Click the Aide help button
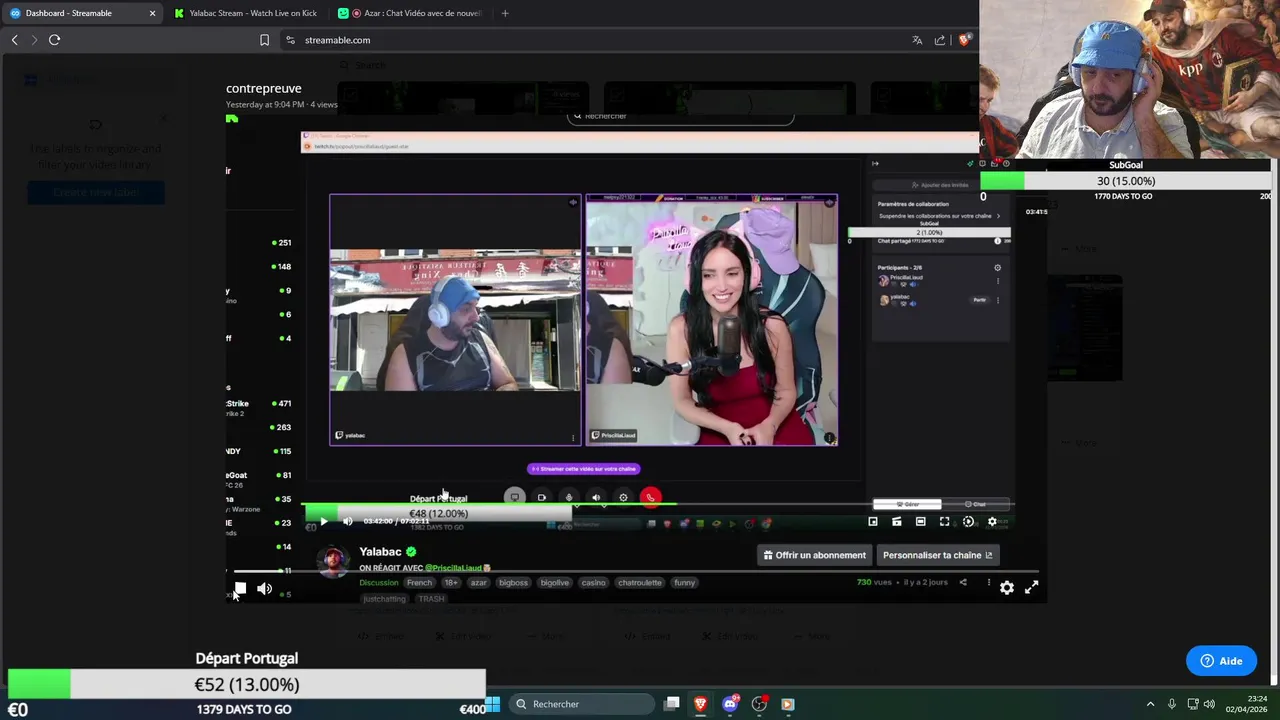1280x720 pixels. [x=1221, y=661]
